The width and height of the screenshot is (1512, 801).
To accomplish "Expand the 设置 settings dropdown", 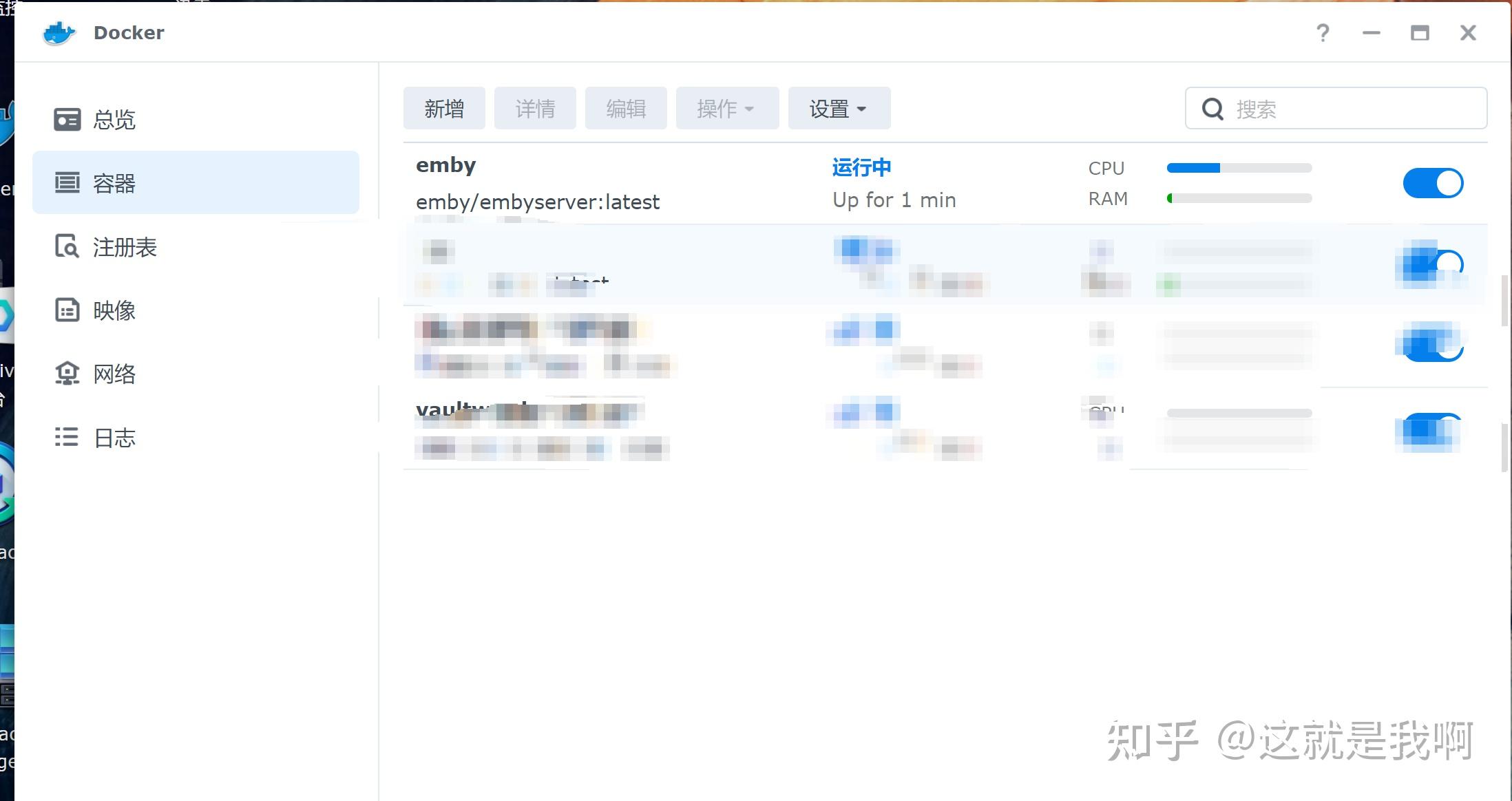I will (838, 107).
